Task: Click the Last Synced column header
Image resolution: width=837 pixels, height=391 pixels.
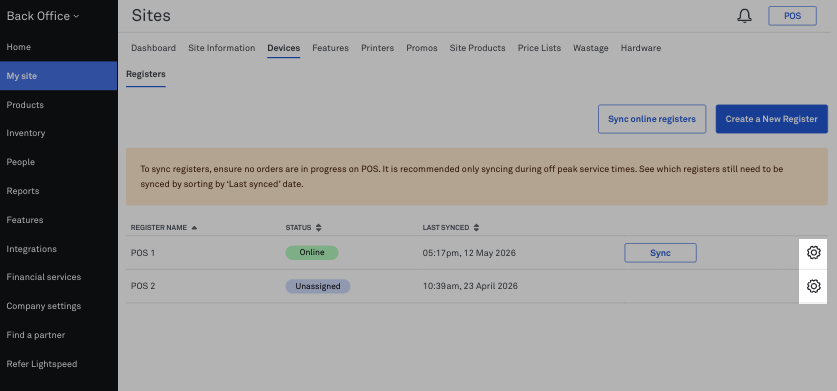Action: (446, 228)
